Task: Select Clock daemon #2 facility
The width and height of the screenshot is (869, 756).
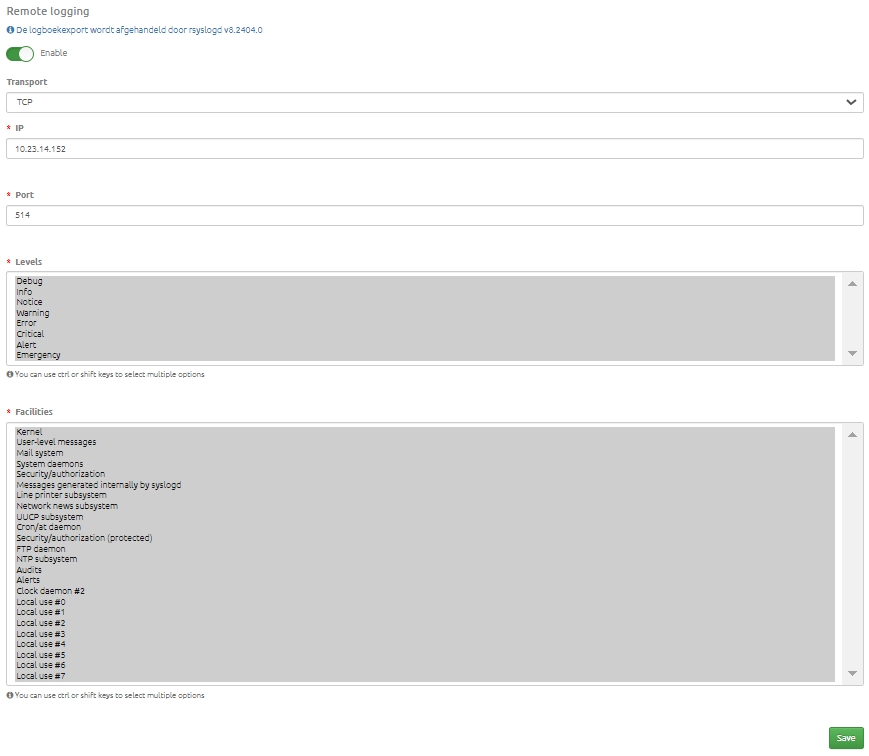Action: (425, 591)
